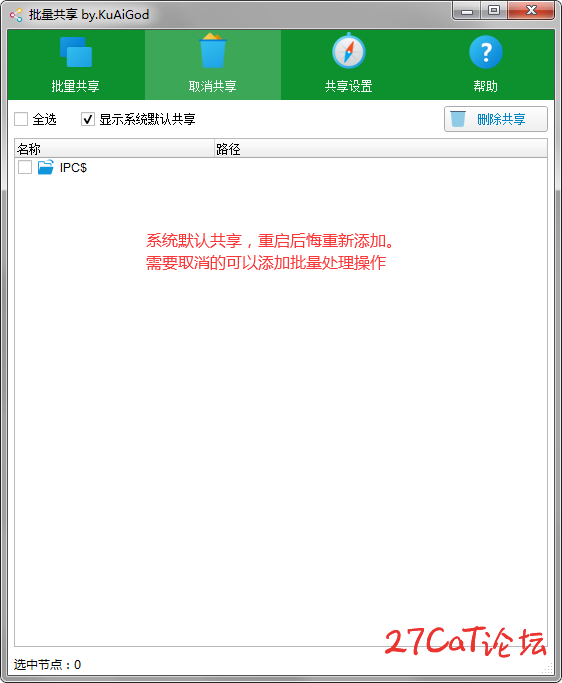Switch to the 批量共享 tab label
This screenshot has width=562, height=683.
click(x=75, y=86)
